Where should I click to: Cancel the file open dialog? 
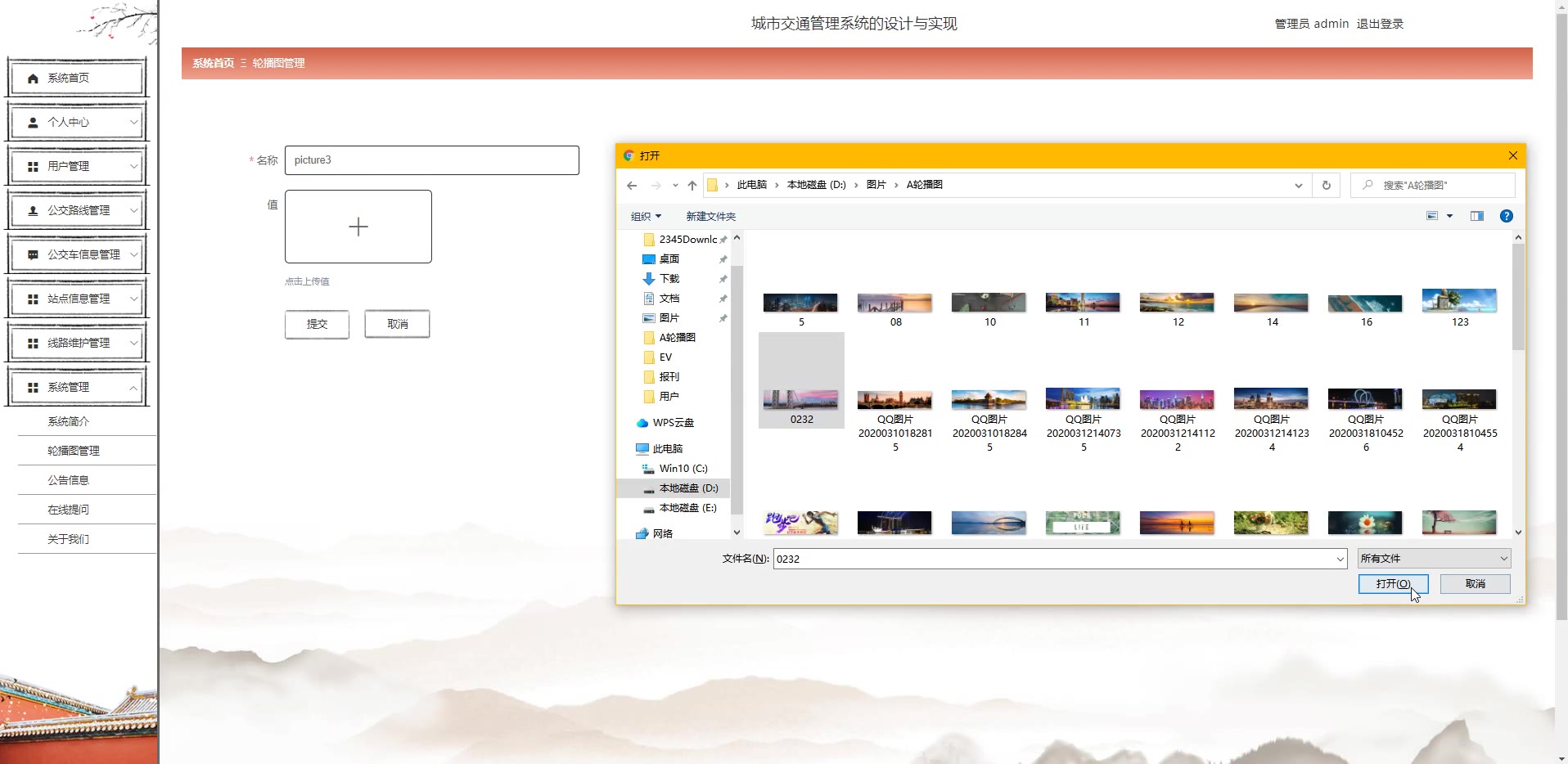(x=1476, y=584)
